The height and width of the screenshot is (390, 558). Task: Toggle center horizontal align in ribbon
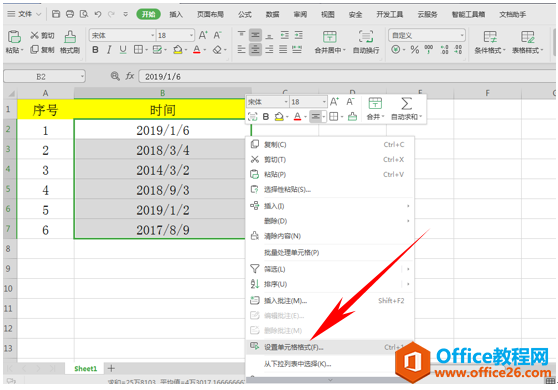point(255,49)
